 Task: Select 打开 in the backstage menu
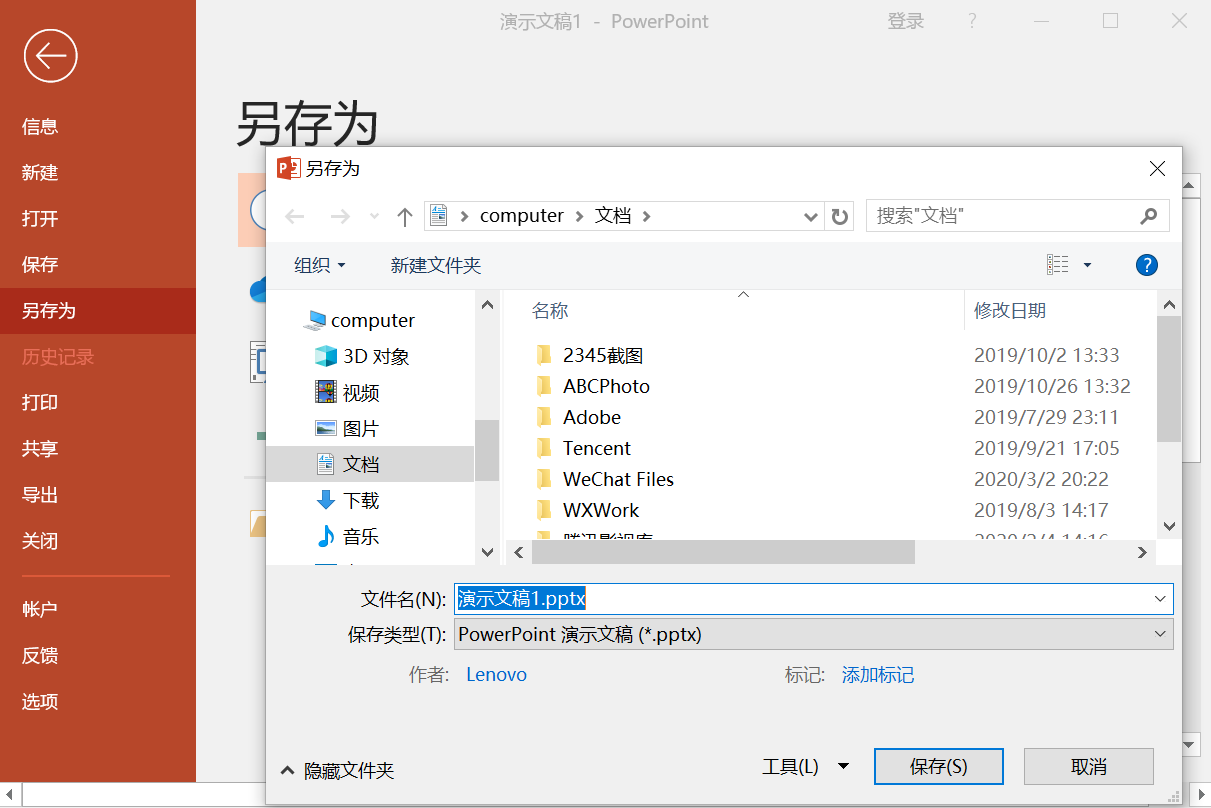coord(40,218)
